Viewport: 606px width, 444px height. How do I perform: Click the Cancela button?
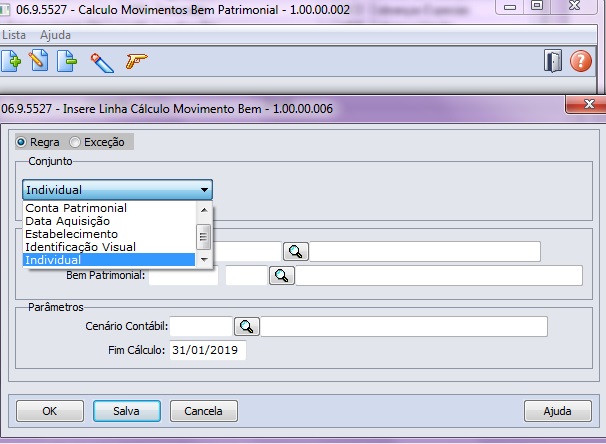click(x=204, y=411)
